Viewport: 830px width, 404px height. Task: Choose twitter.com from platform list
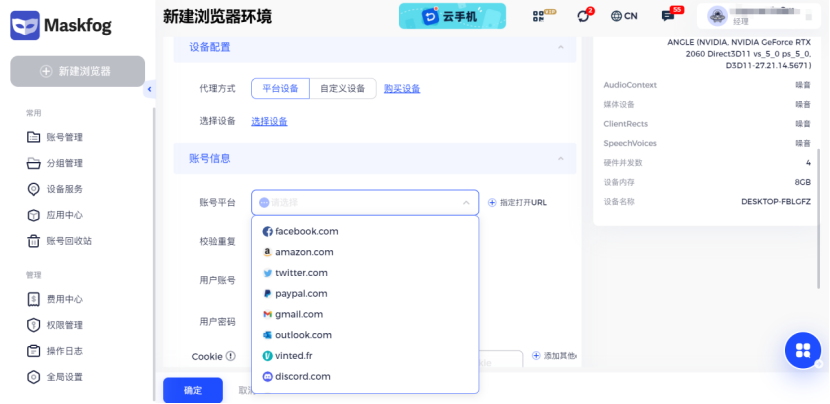pyautogui.click(x=365, y=273)
